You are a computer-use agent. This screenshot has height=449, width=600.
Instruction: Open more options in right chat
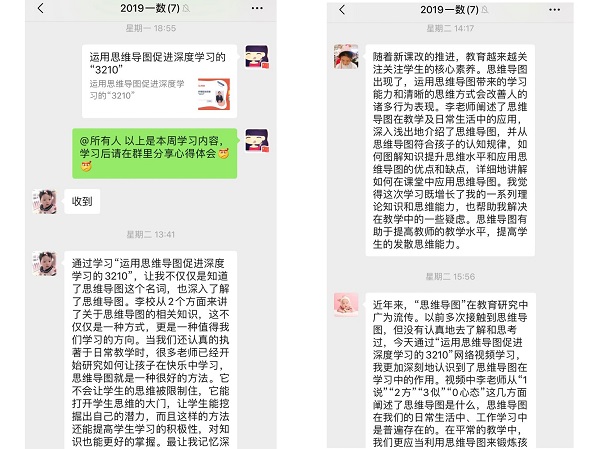(x=554, y=10)
